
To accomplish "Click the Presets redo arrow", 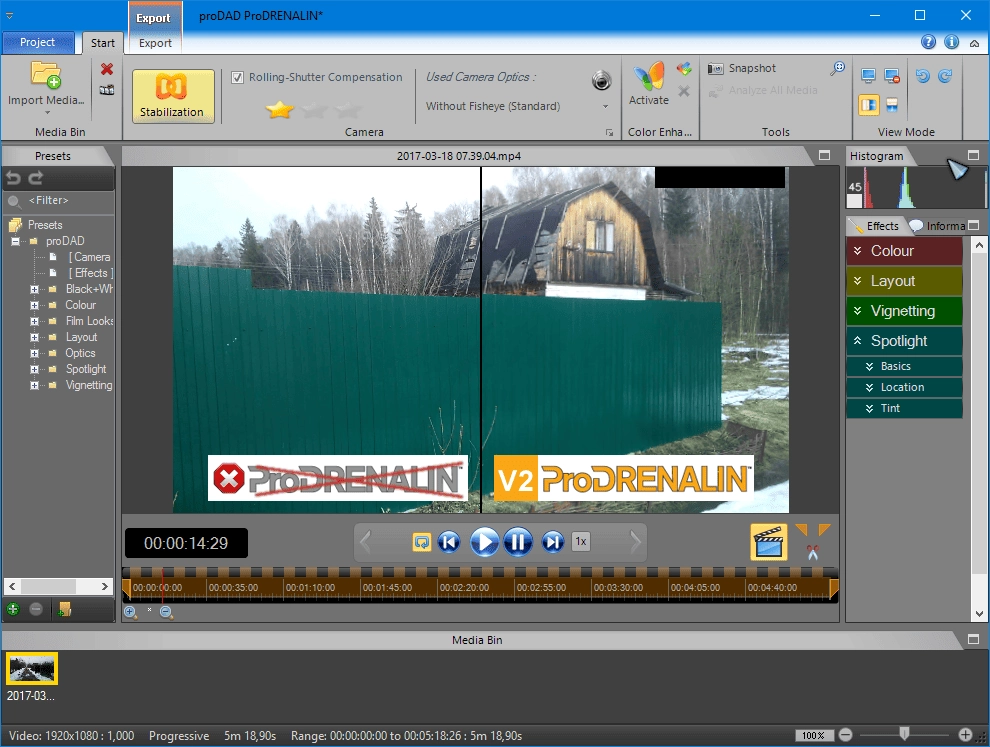I will (x=36, y=178).
